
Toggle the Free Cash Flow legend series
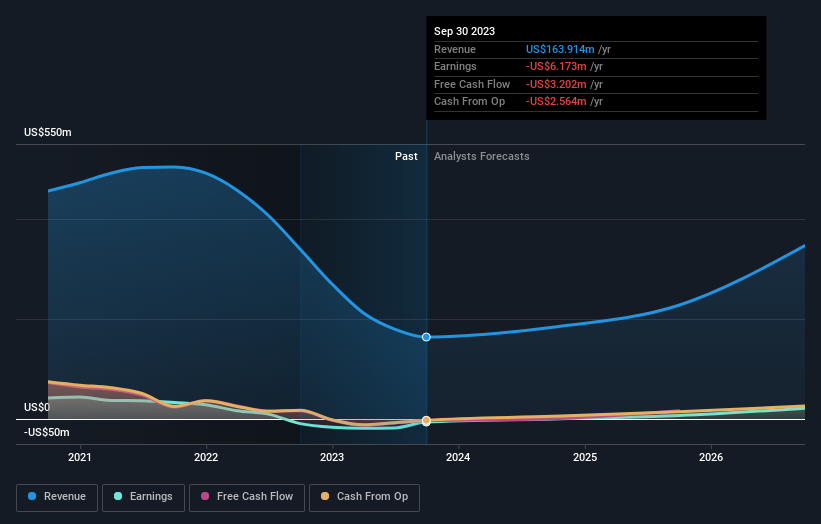247,497
